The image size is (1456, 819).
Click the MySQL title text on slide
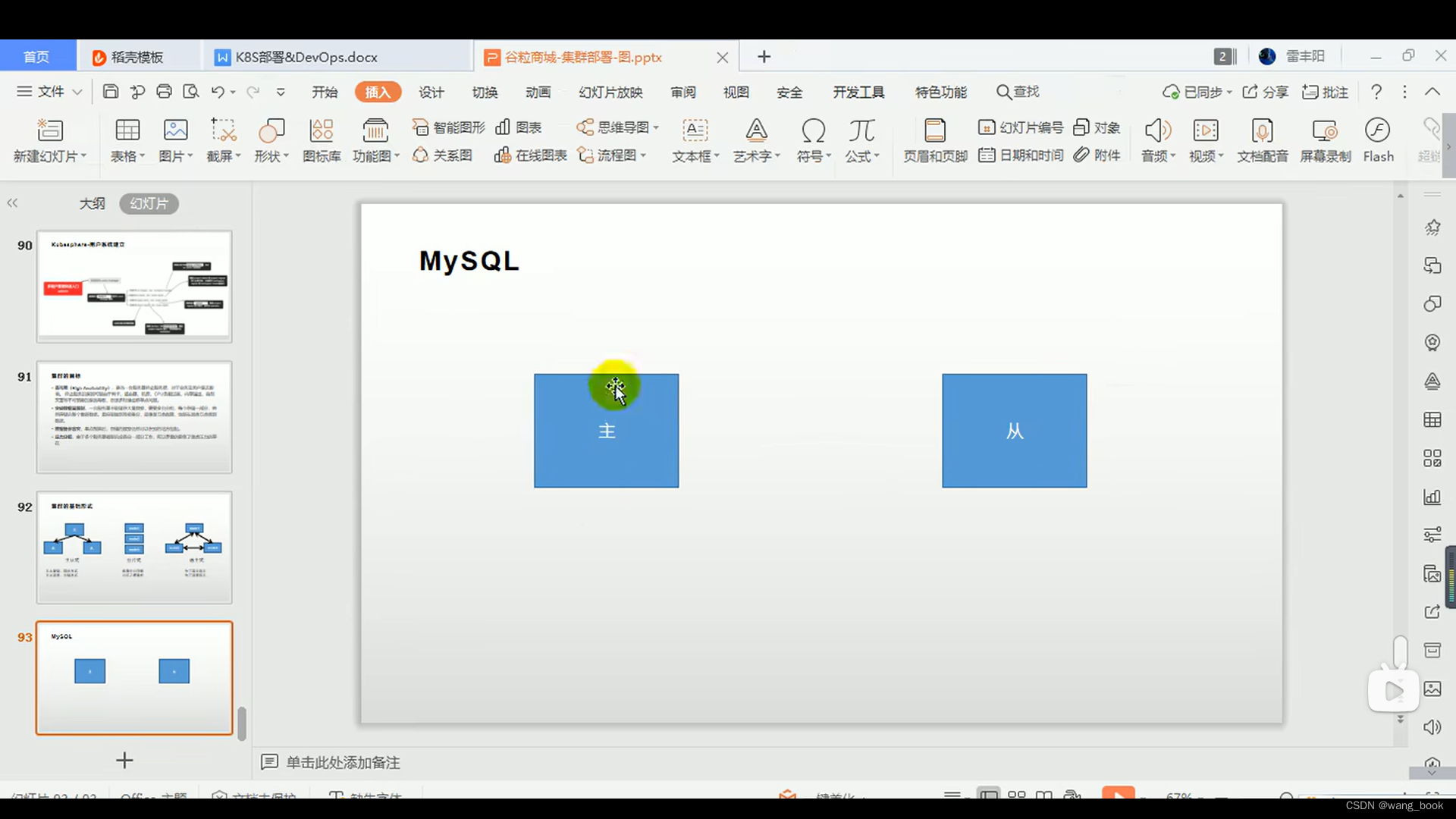[x=469, y=261]
